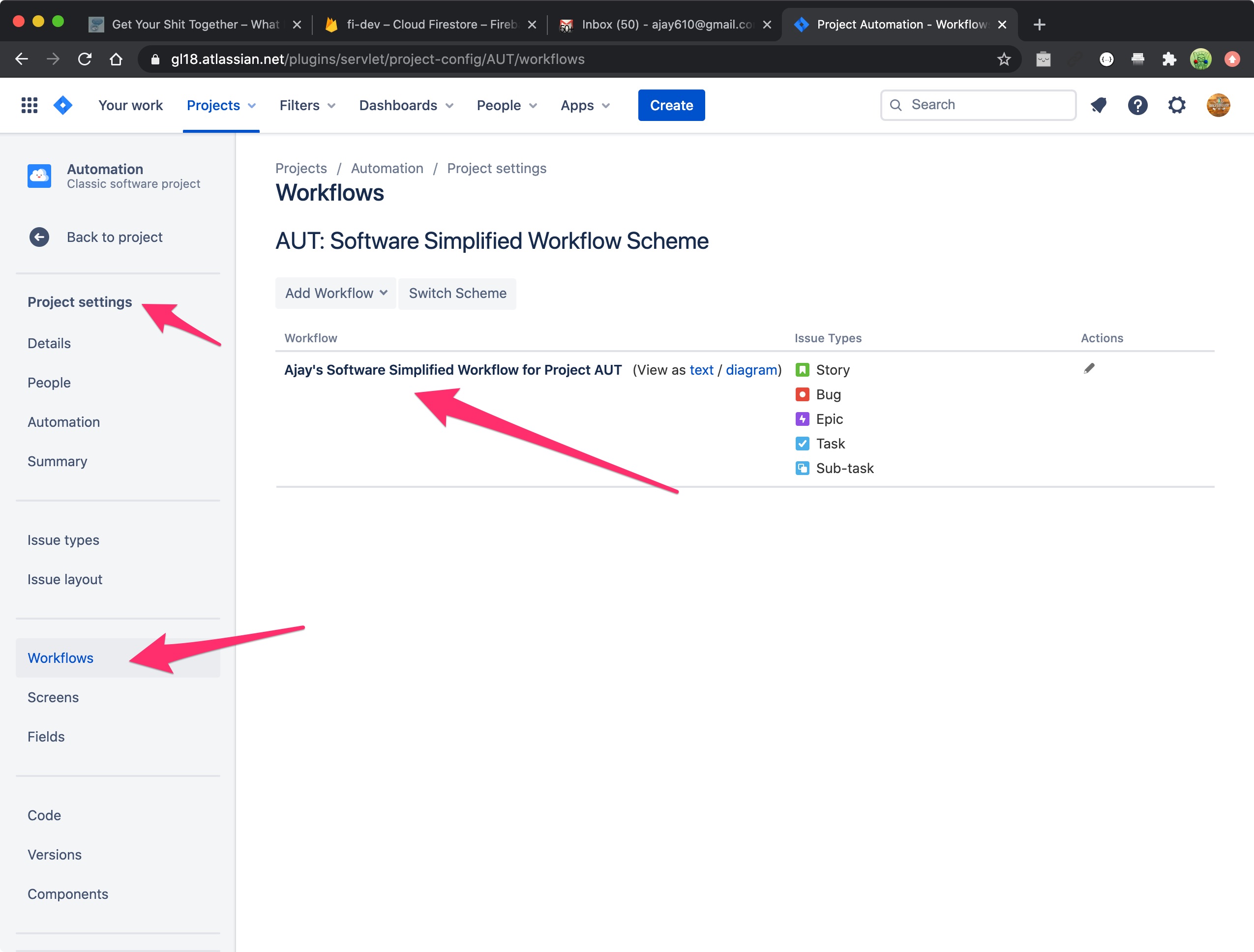
Task: Open the help question mark icon
Action: tap(1137, 105)
